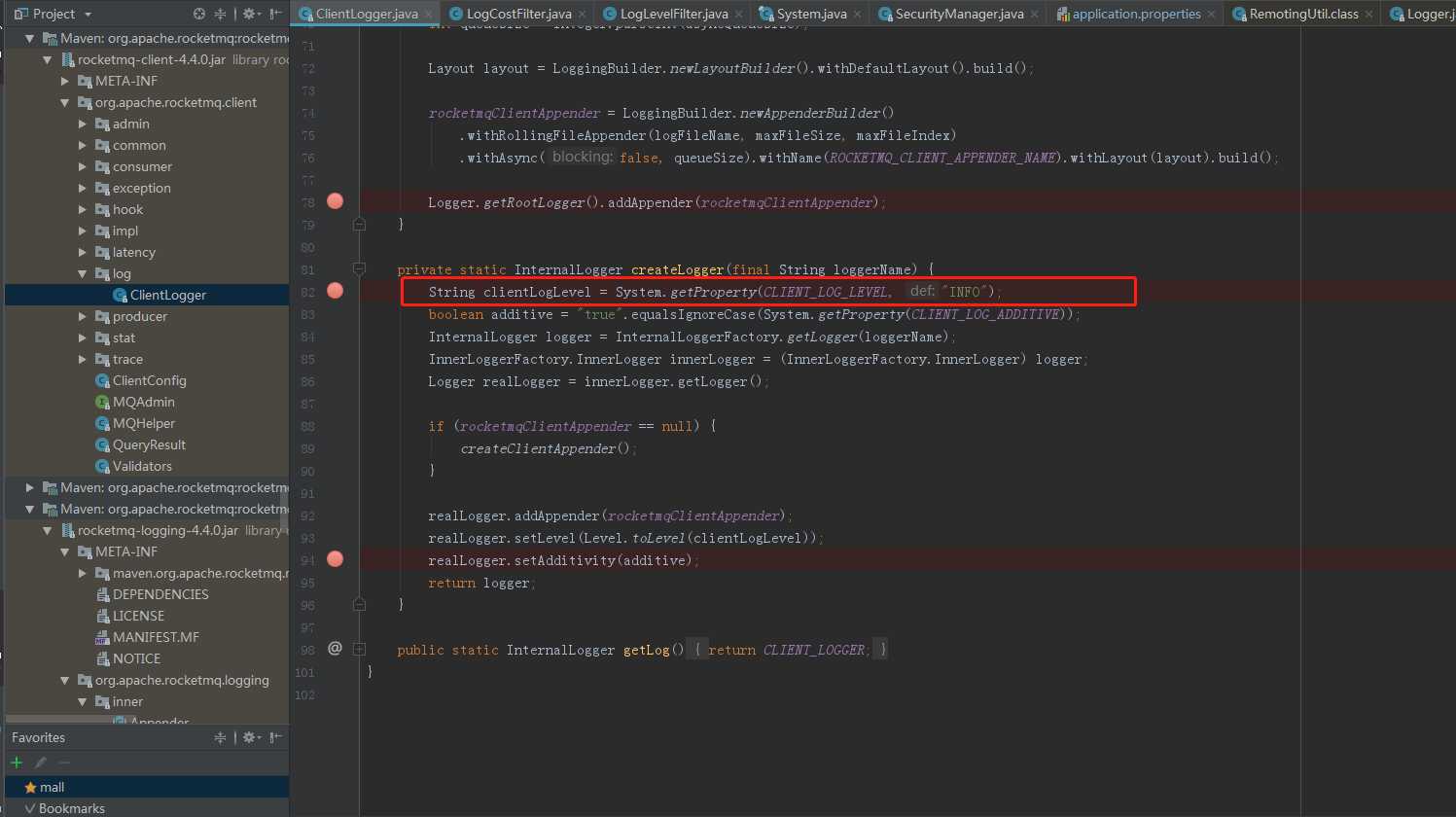Viewport: 1456px width, 817px height.
Task: Open QueryResult class in tree
Action: click(x=149, y=444)
